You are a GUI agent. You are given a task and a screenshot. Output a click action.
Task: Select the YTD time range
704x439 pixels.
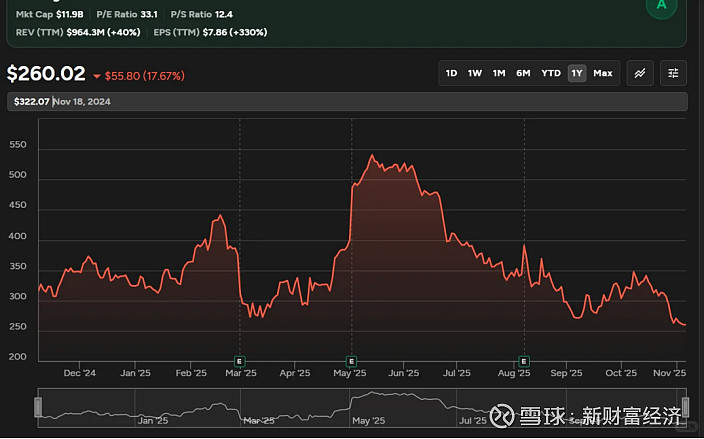550,73
